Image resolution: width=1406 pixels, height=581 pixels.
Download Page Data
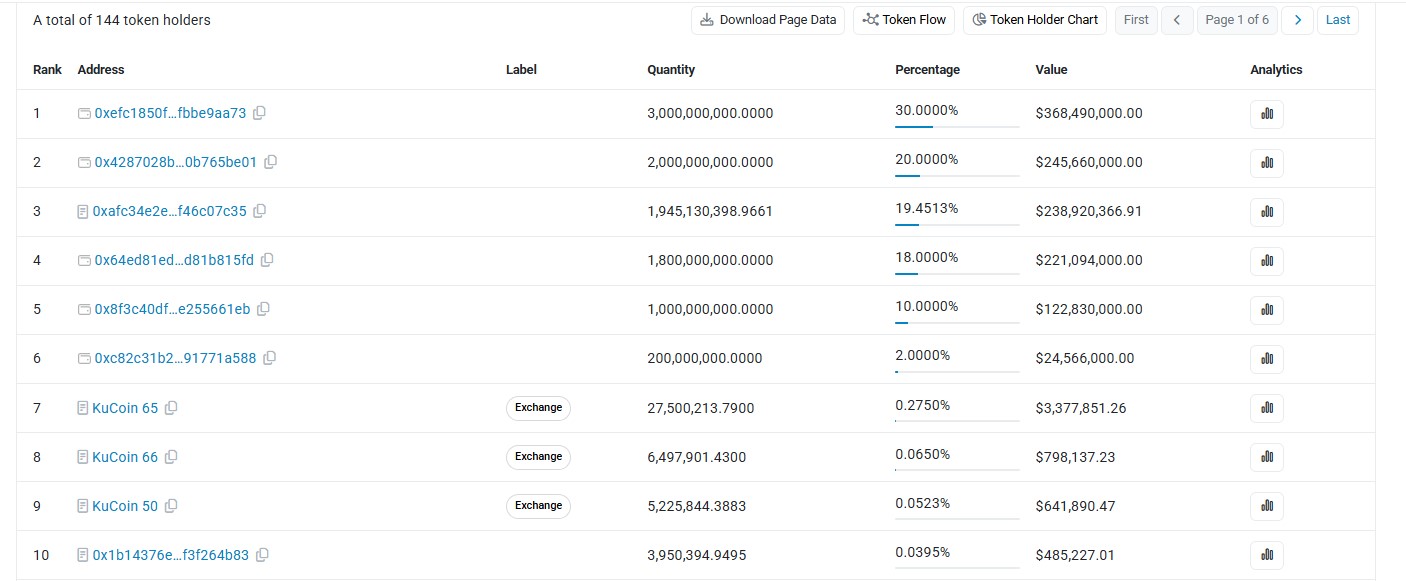768,20
